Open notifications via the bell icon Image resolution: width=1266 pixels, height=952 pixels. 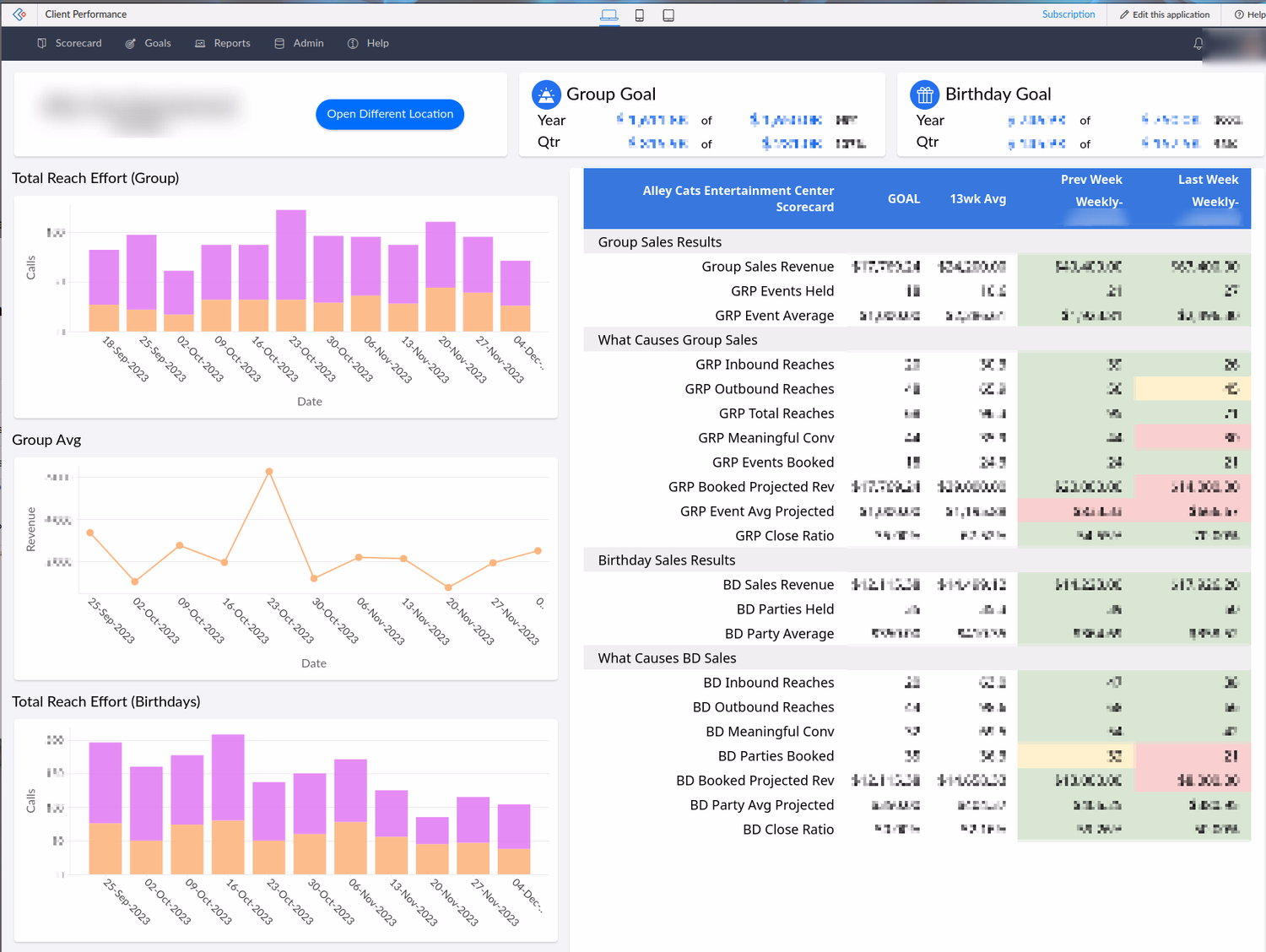point(1198,43)
